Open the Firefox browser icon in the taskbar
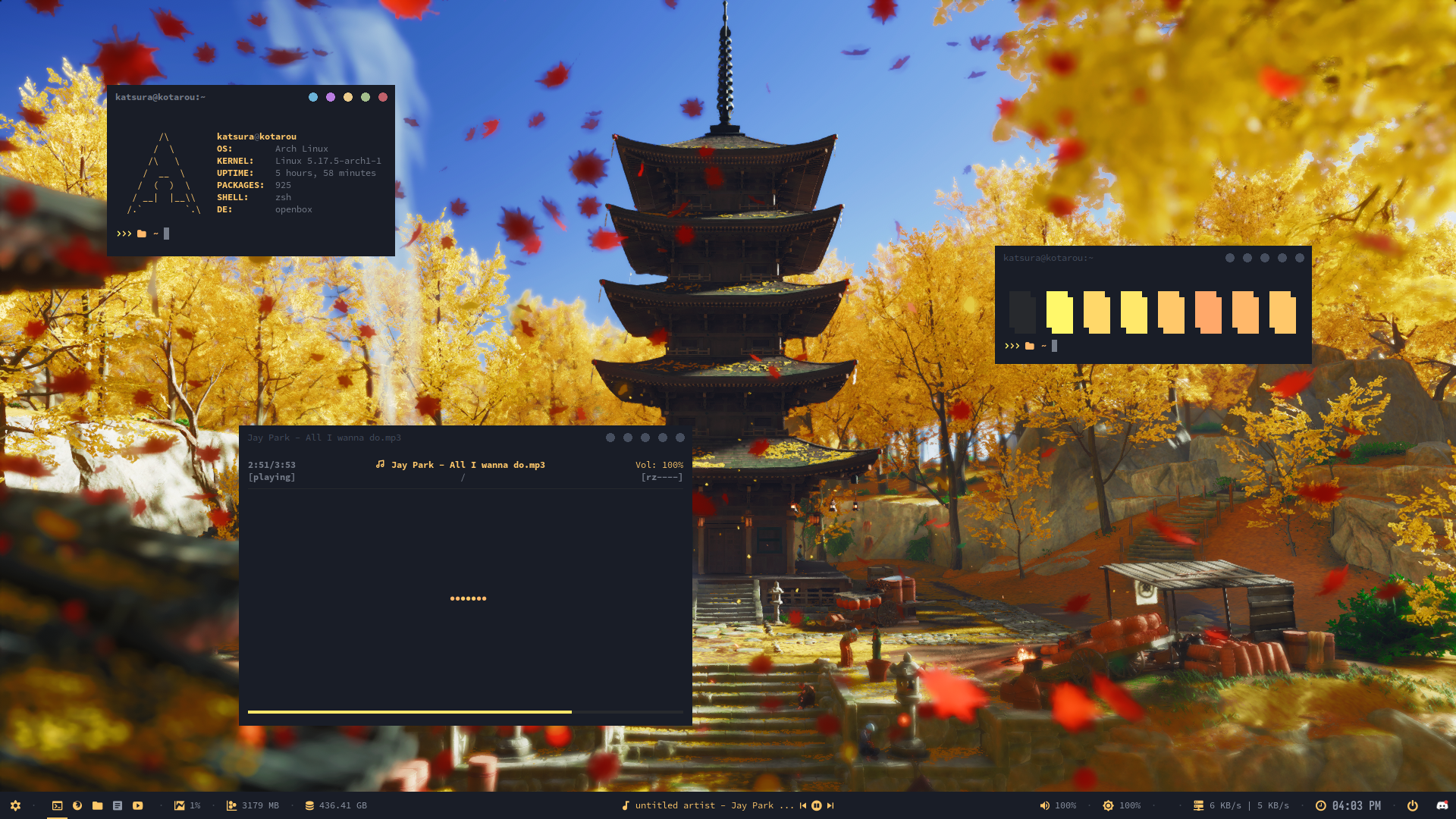Image resolution: width=1456 pixels, height=819 pixels. [x=77, y=805]
